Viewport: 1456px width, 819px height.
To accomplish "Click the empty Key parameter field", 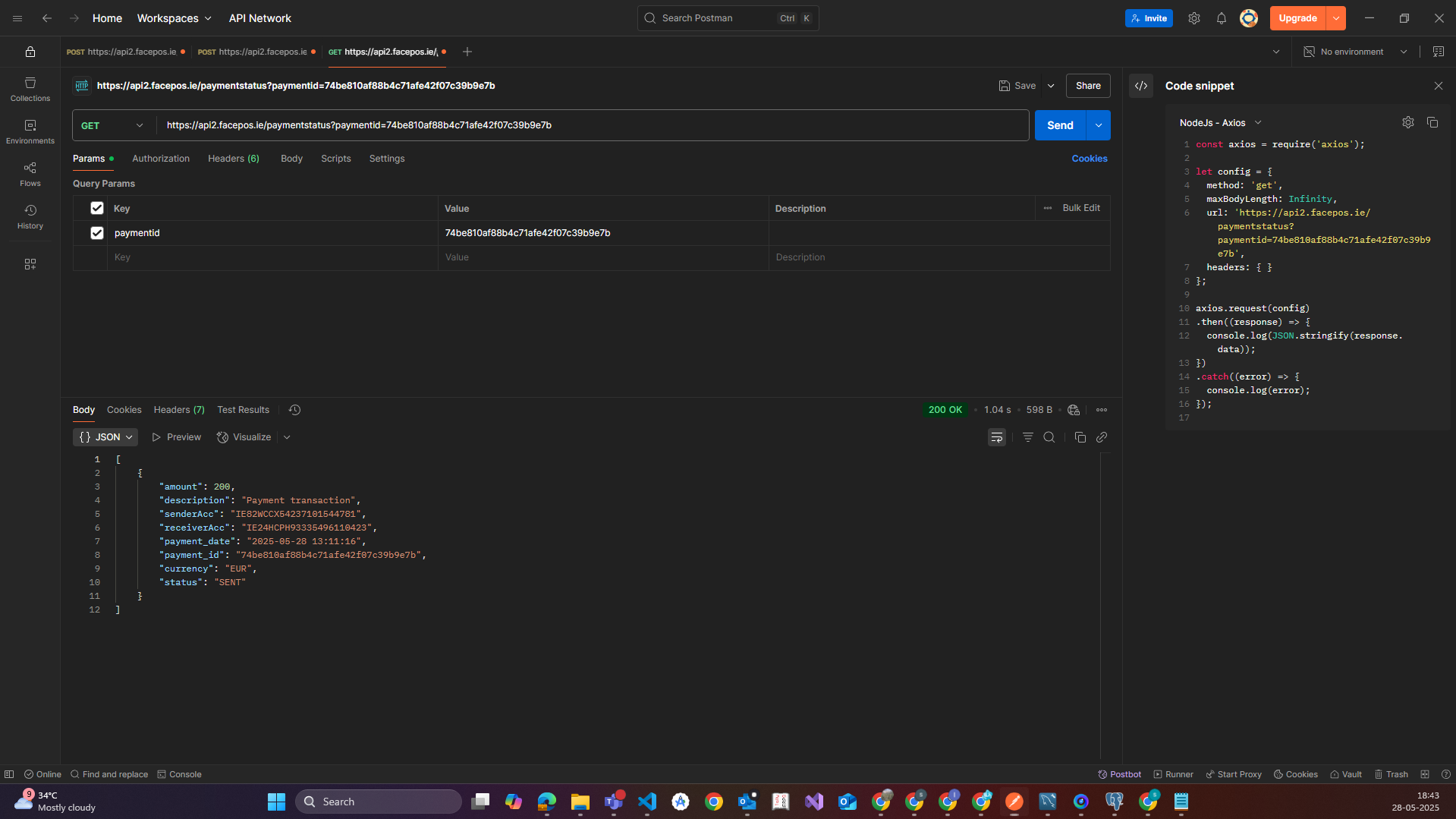I will pyautogui.click(x=272, y=257).
